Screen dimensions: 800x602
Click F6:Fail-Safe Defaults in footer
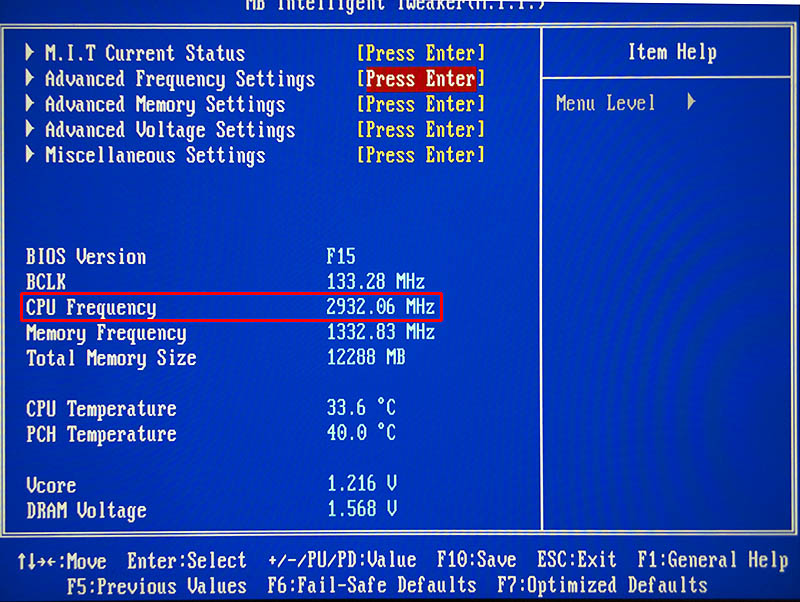click(x=372, y=586)
